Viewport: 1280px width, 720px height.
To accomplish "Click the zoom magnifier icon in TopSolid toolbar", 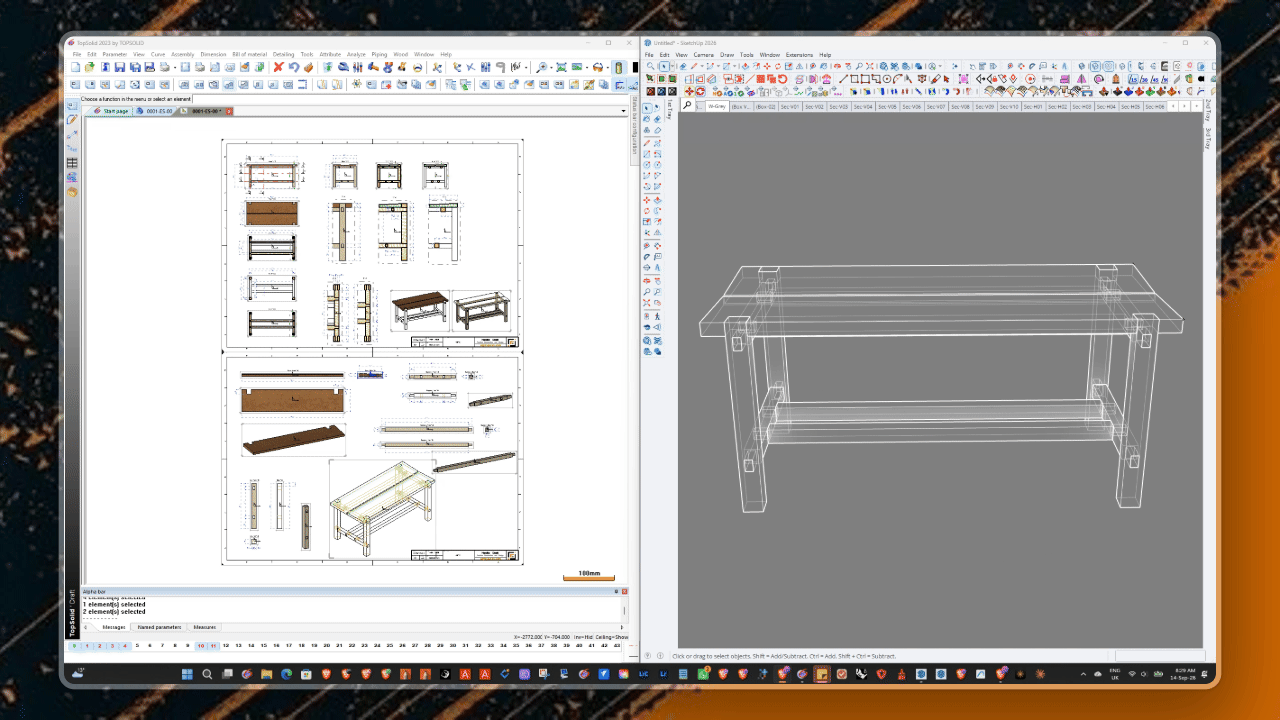I will coord(542,67).
